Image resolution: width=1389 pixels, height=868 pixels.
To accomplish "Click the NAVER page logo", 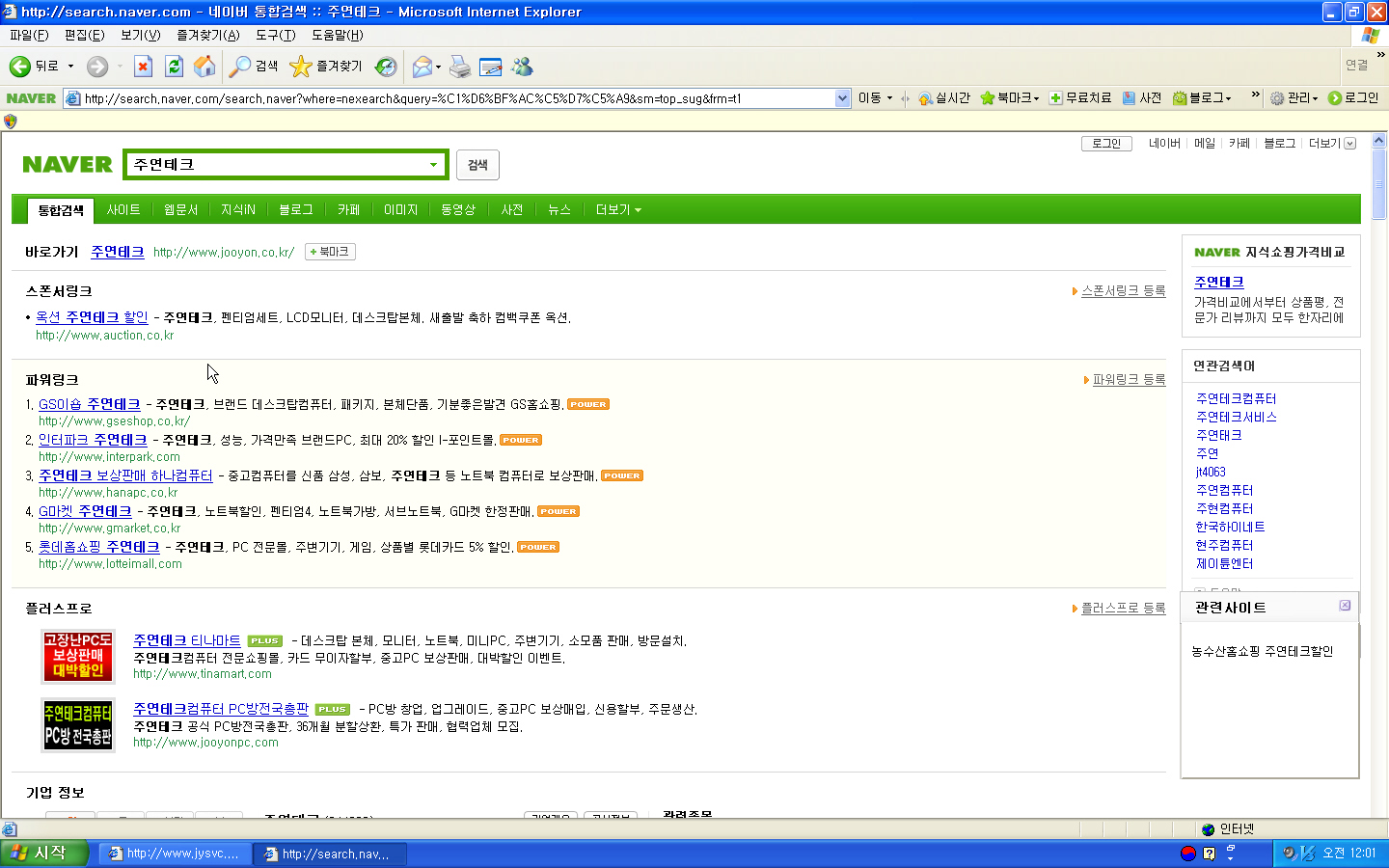I will pyautogui.click(x=68, y=164).
